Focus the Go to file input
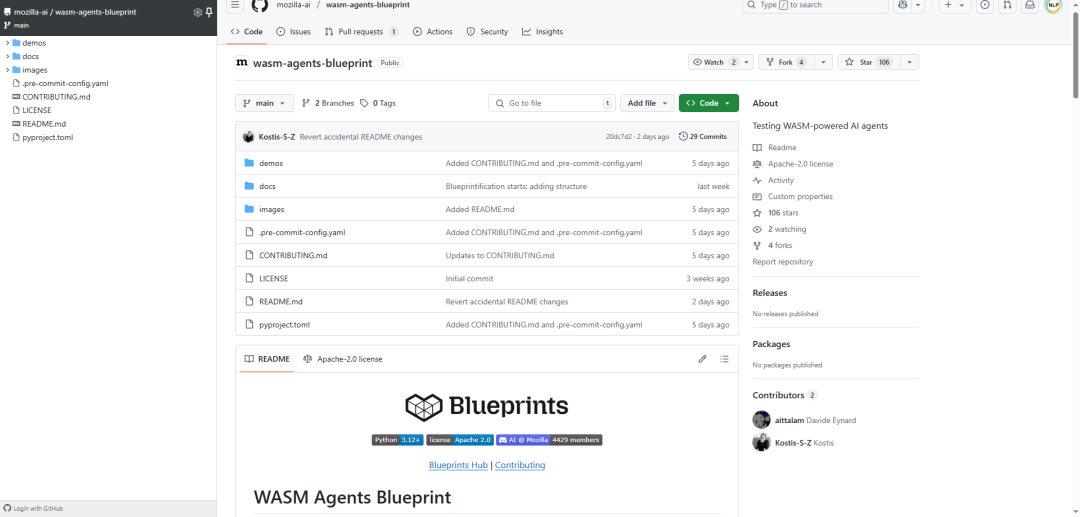The height and width of the screenshot is (517, 1080). (x=552, y=103)
